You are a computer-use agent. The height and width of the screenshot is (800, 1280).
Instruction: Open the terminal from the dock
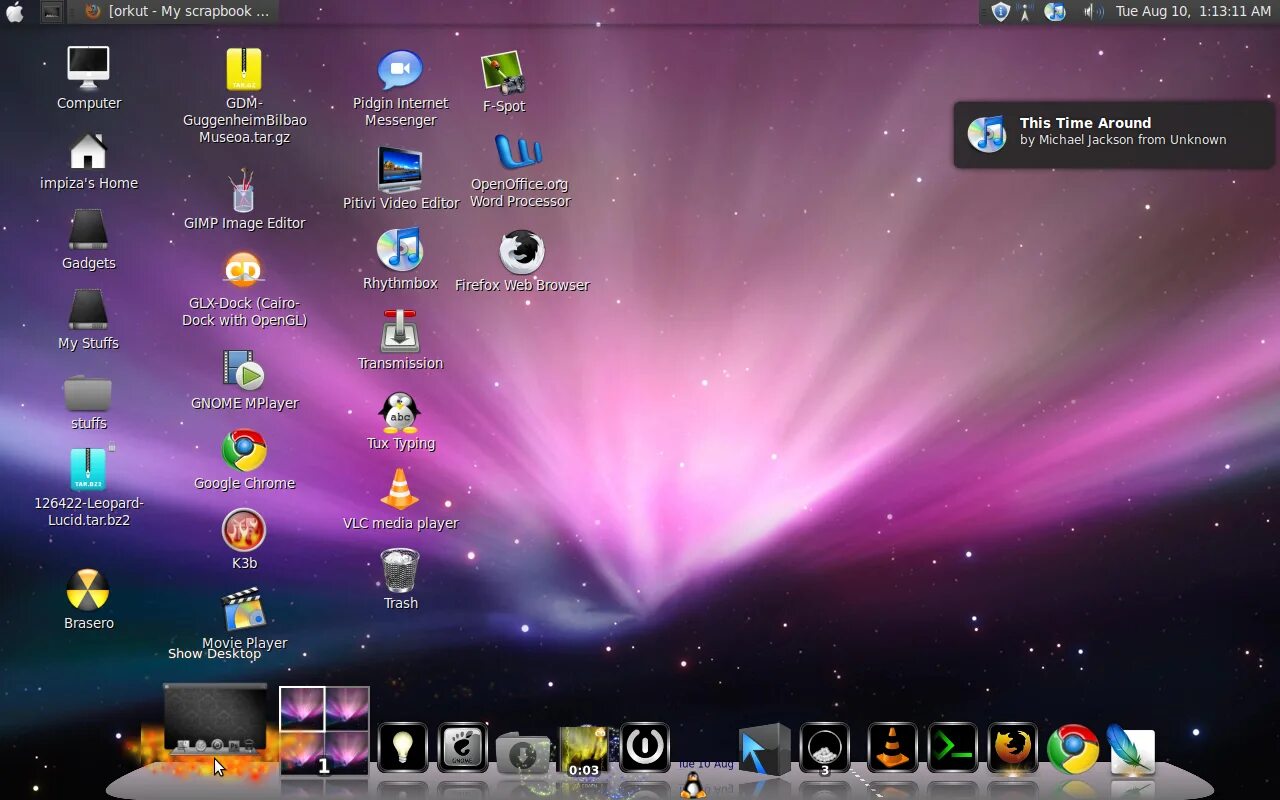[x=952, y=747]
